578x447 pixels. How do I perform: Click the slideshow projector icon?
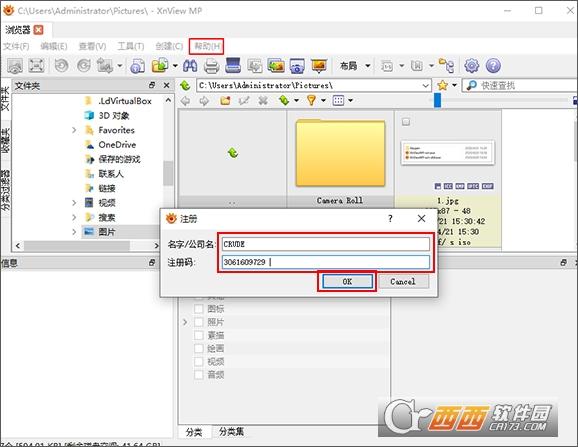point(319,66)
